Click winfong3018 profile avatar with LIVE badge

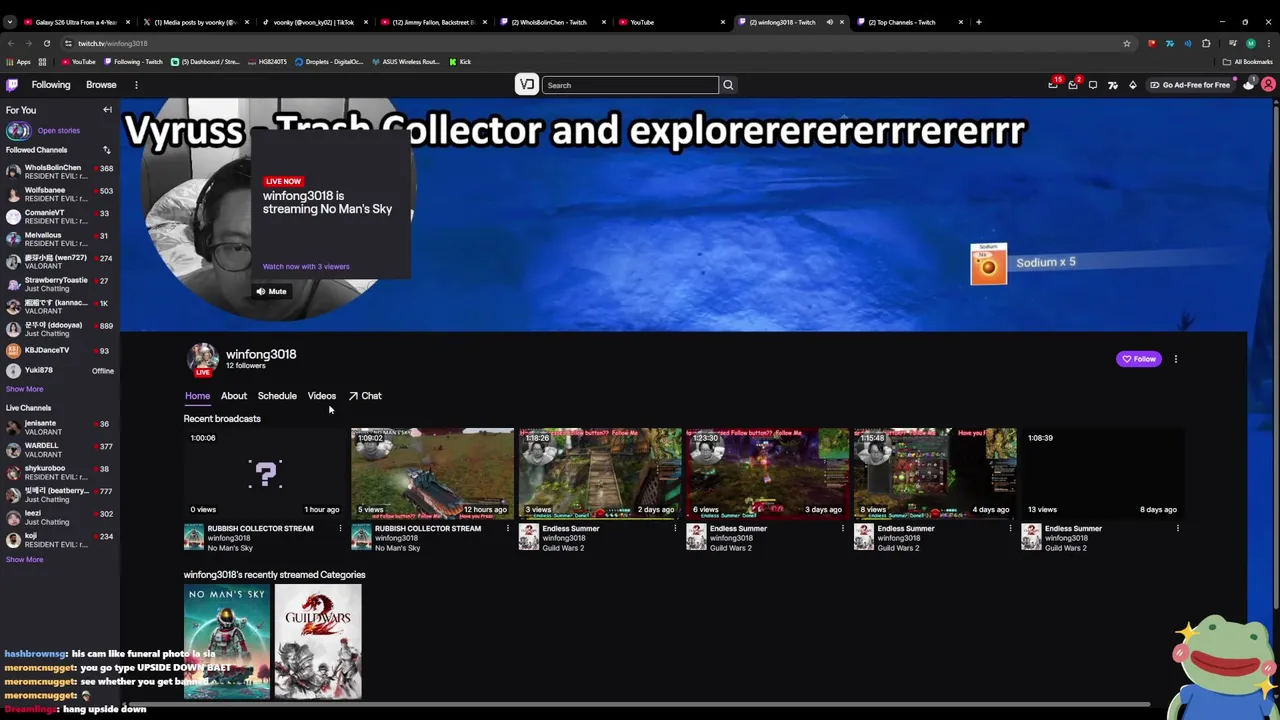pyautogui.click(x=203, y=359)
